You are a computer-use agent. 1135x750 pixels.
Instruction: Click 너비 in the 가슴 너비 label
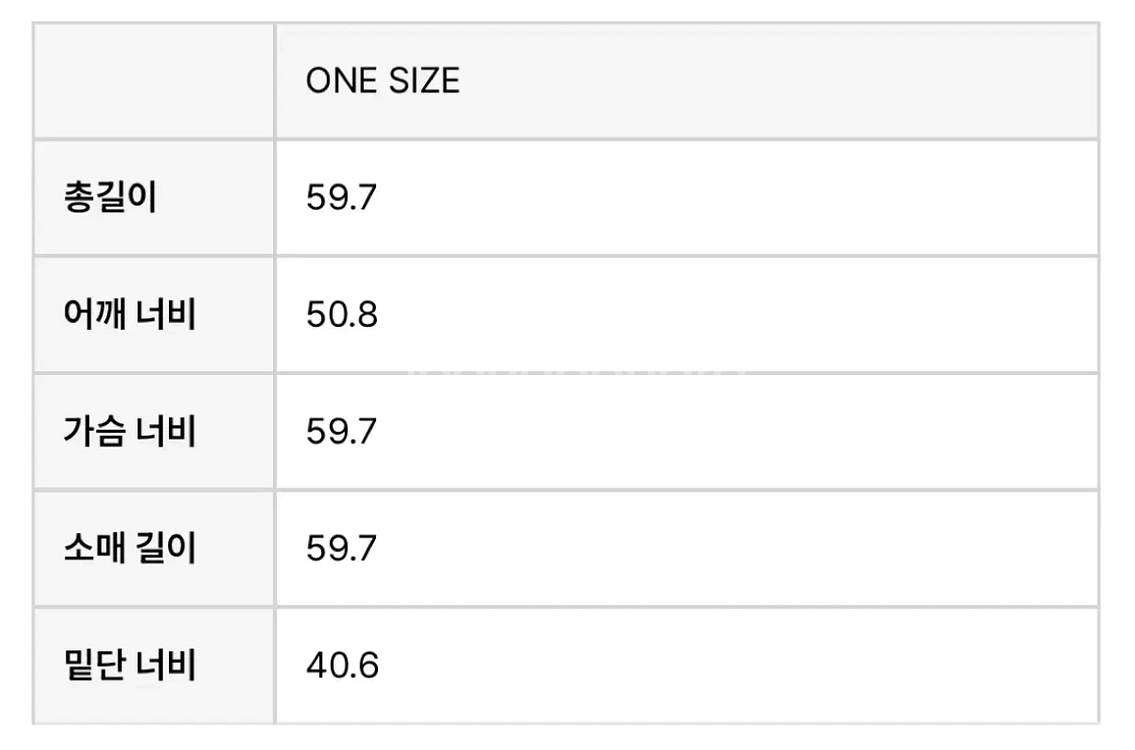tap(166, 431)
